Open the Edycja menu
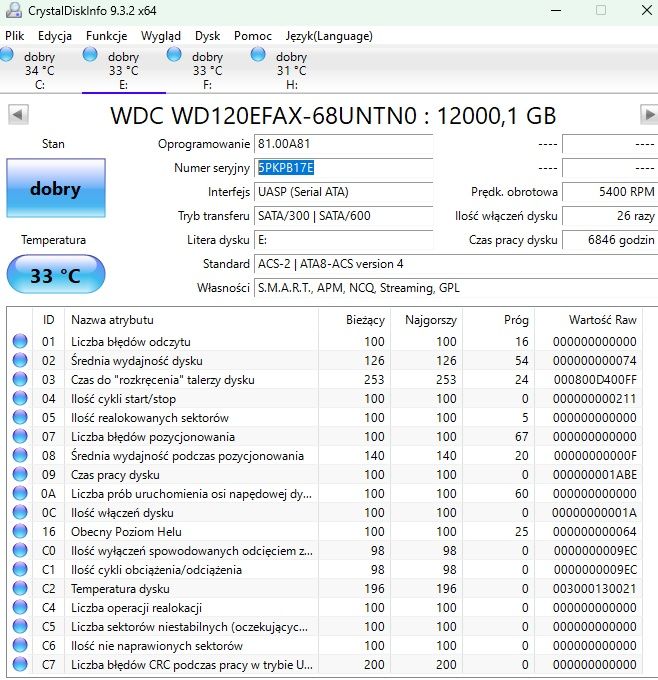The image size is (658, 680). [55, 36]
